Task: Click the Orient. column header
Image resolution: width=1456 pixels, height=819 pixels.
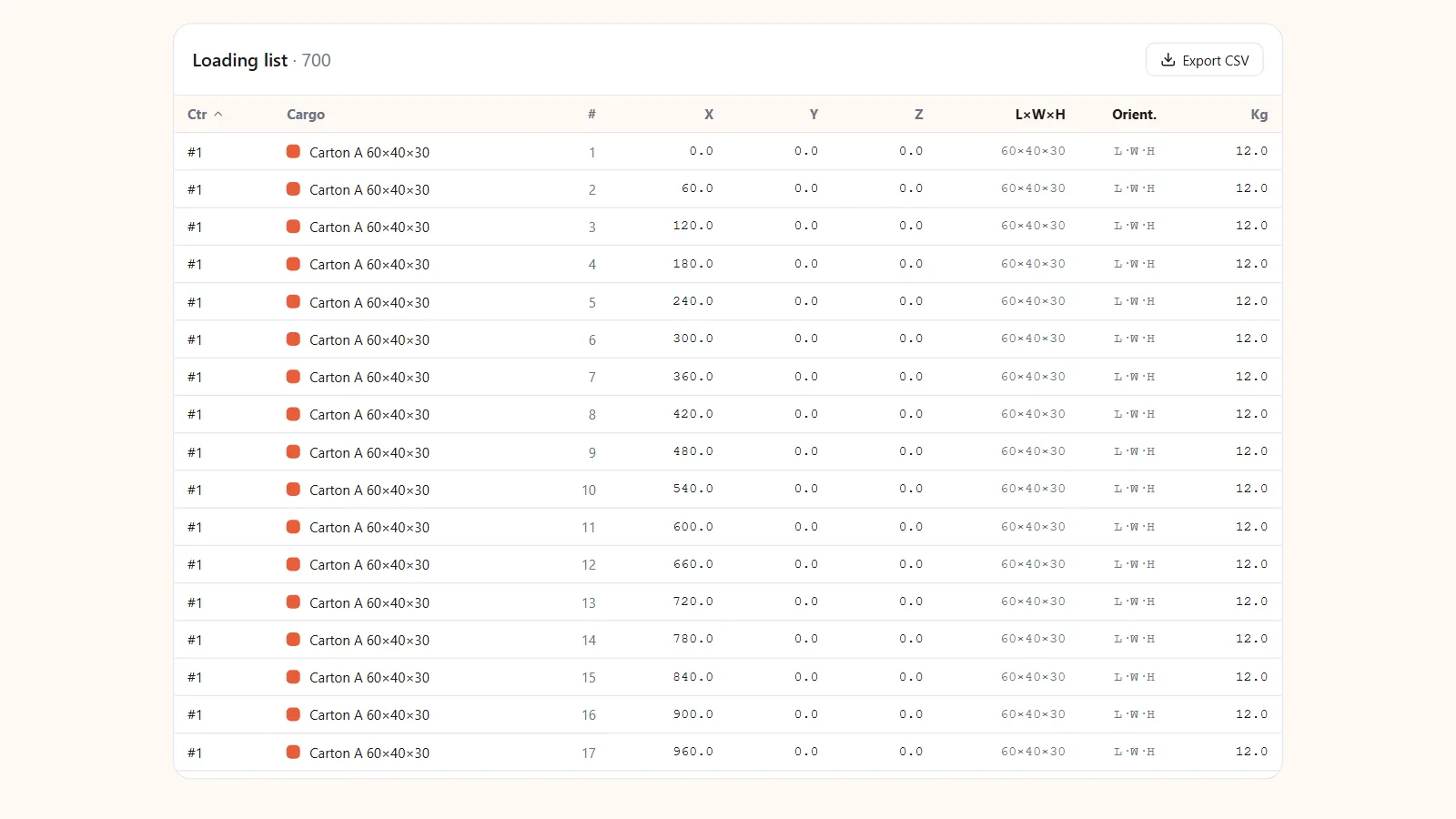Action: point(1134,115)
